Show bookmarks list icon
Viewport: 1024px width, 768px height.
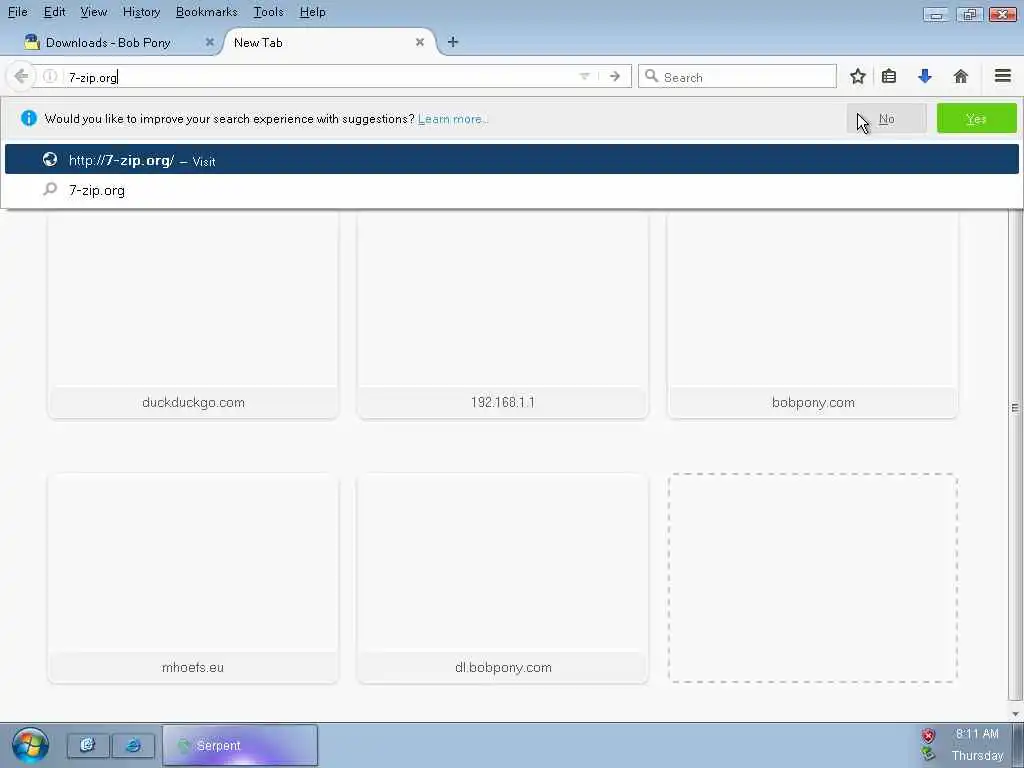point(889,76)
